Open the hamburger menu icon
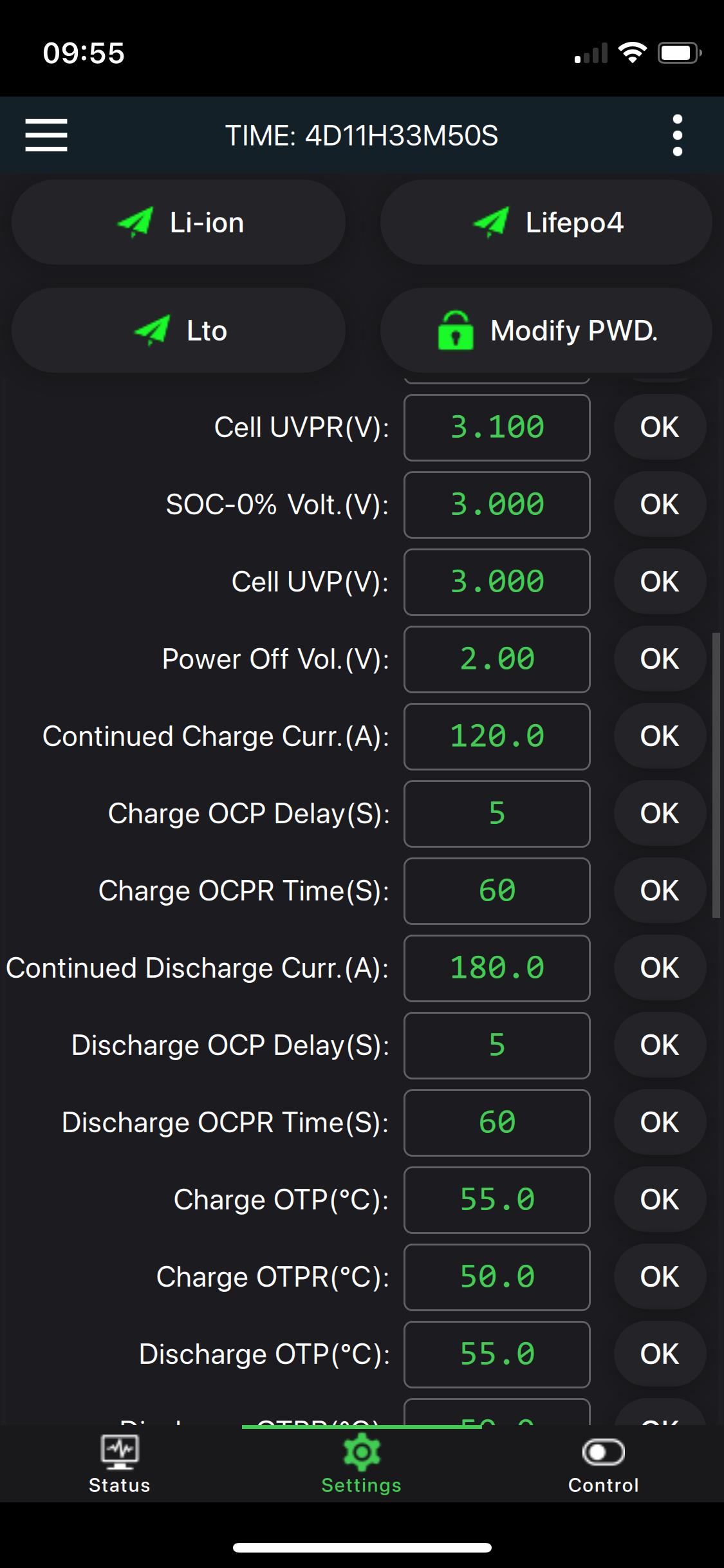This screenshot has height=1568, width=724. pyautogui.click(x=46, y=135)
